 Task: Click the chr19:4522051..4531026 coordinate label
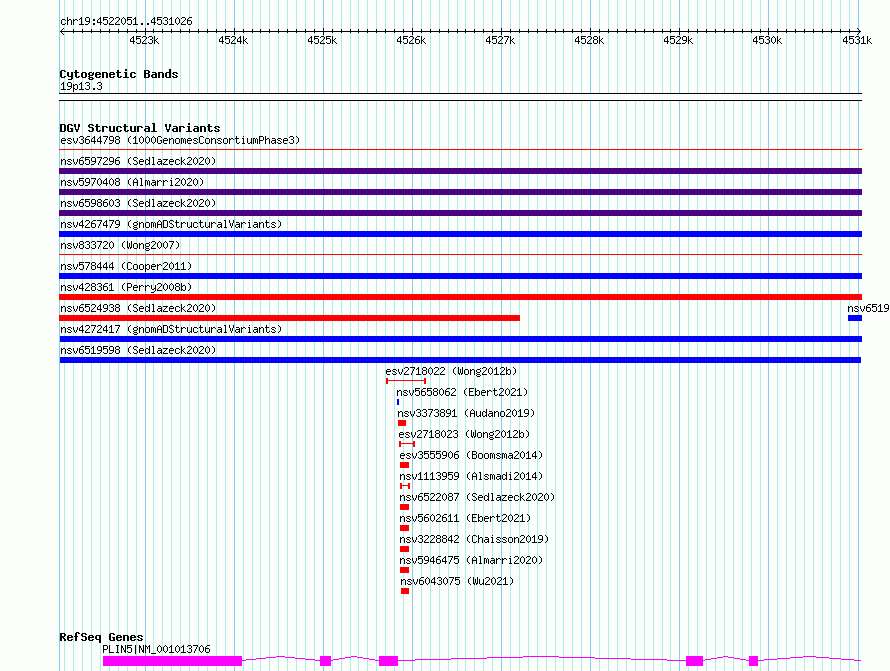click(x=126, y=22)
